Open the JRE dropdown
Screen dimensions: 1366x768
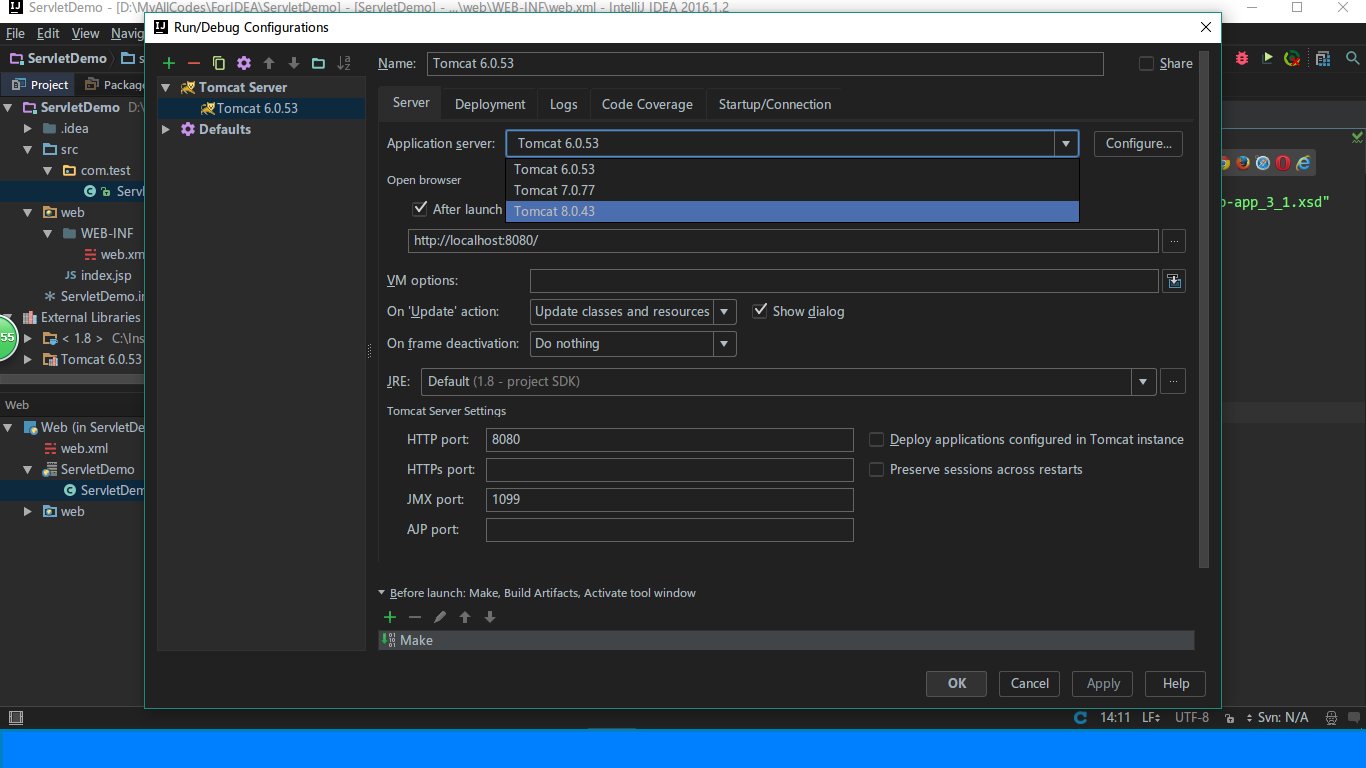click(1145, 381)
